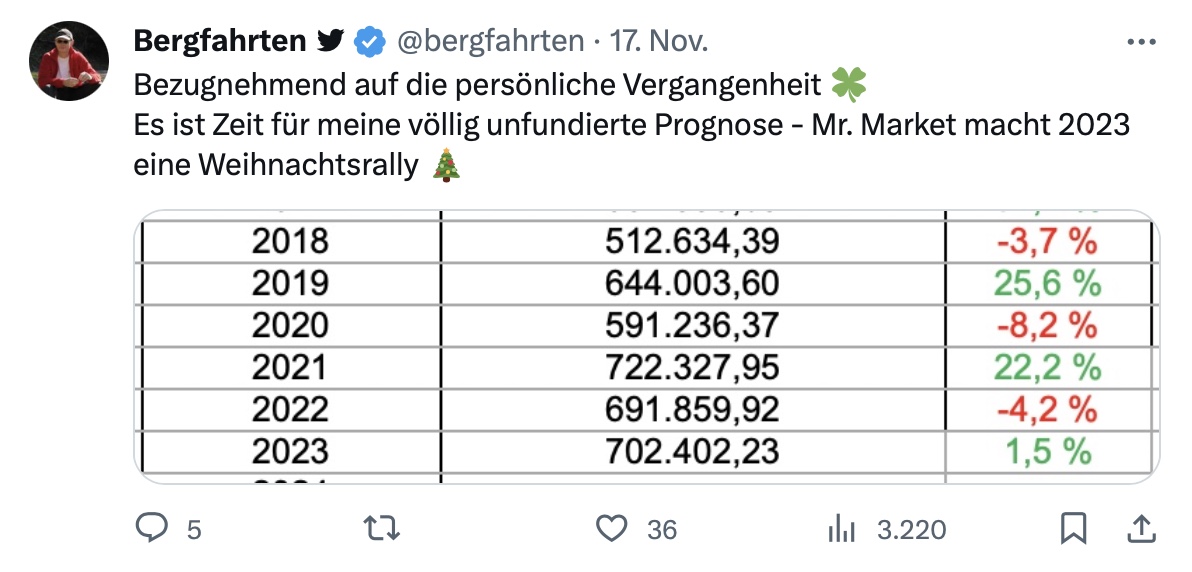Click the 36 likes count
The image size is (1192, 572).
661,529
